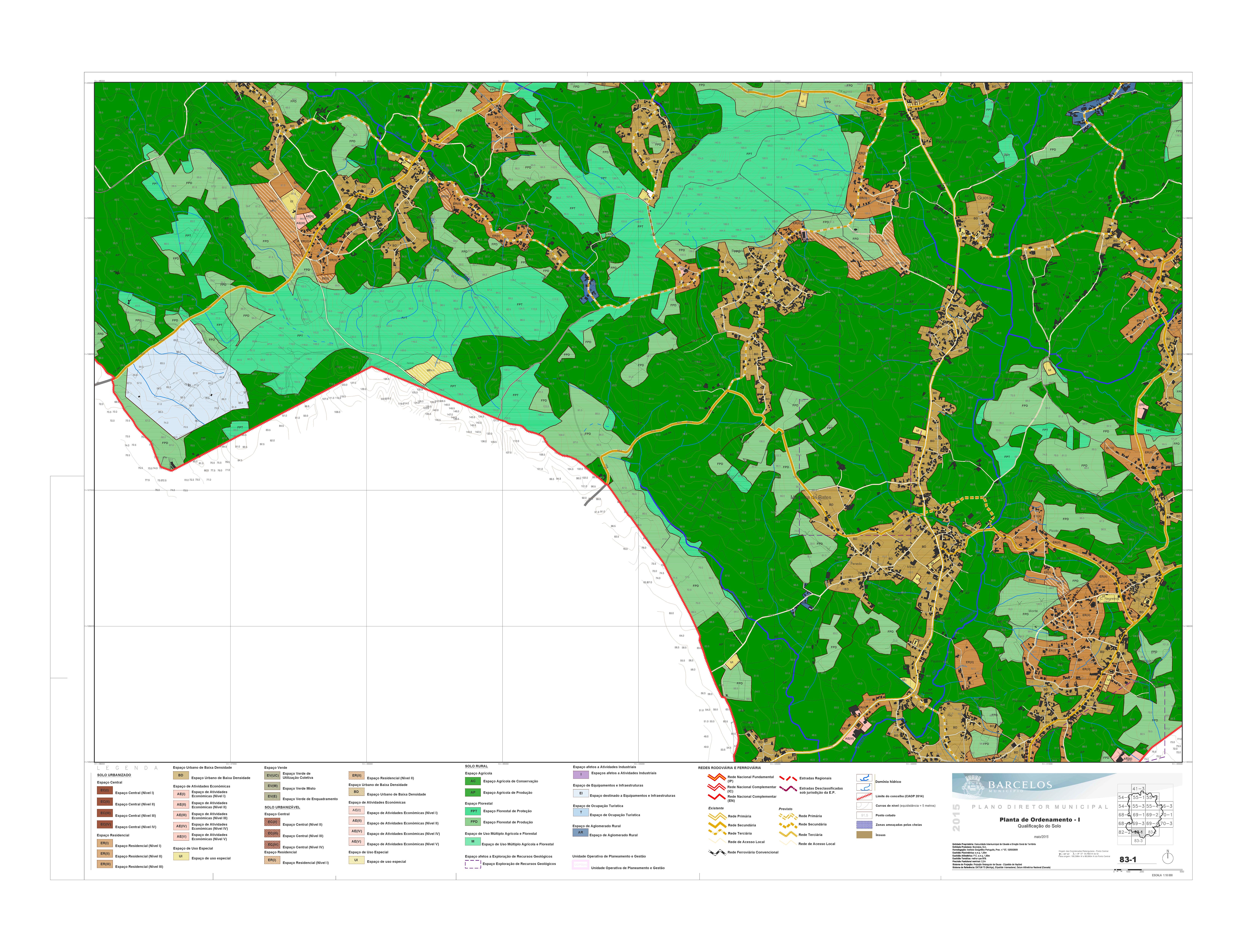Image resolution: width=1243 pixels, height=952 pixels.
Task: Click the Espaço Agrícola de Conservação label
Action: [x=511, y=781]
